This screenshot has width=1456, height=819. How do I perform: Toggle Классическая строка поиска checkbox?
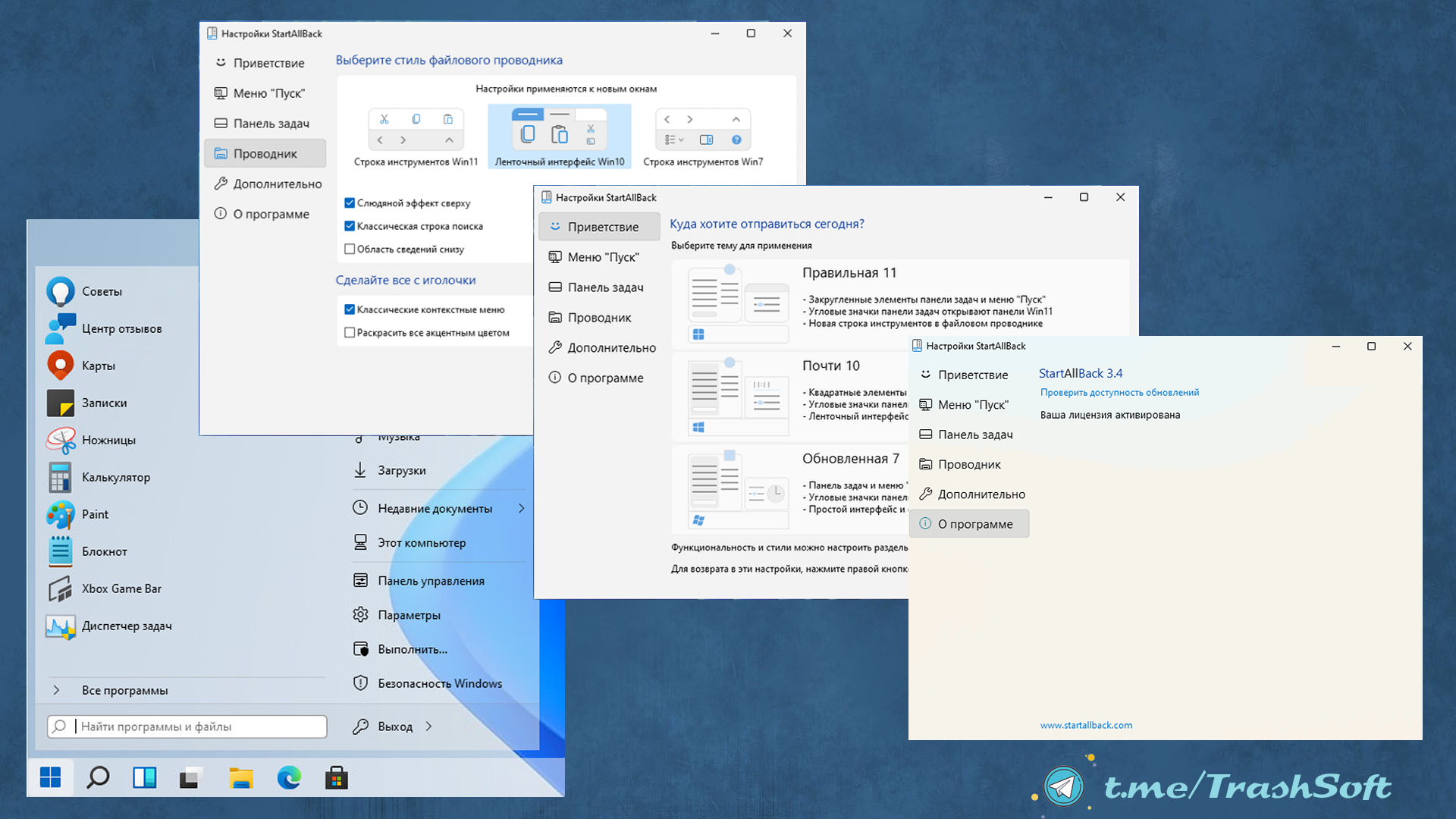(350, 226)
